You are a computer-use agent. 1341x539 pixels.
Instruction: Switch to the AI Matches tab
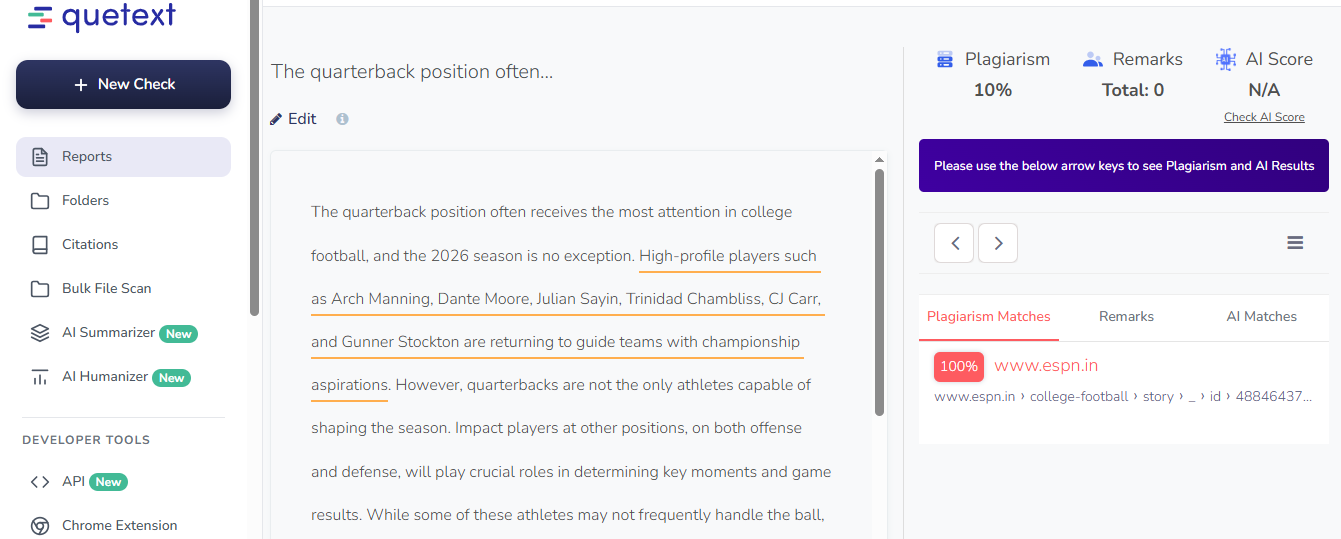(x=1261, y=316)
